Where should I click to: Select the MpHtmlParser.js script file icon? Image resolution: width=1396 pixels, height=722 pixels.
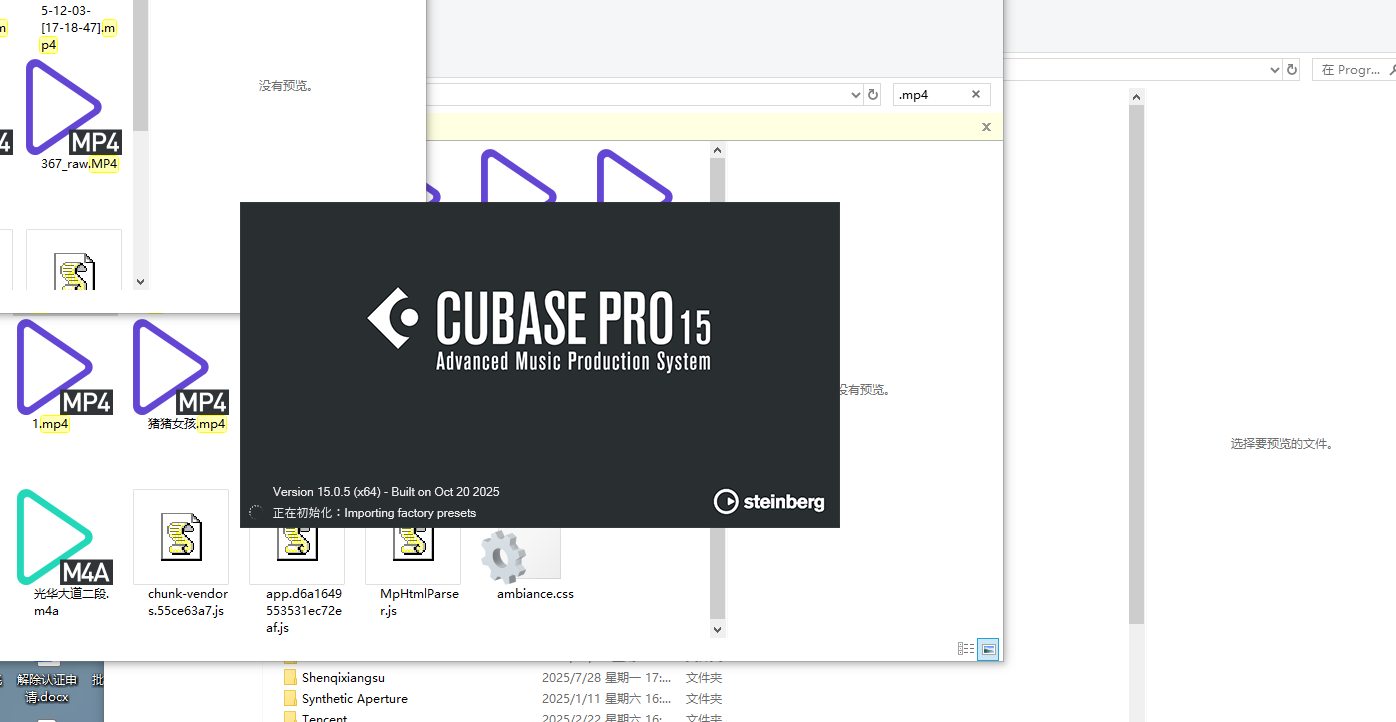click(x=413, y=556)
